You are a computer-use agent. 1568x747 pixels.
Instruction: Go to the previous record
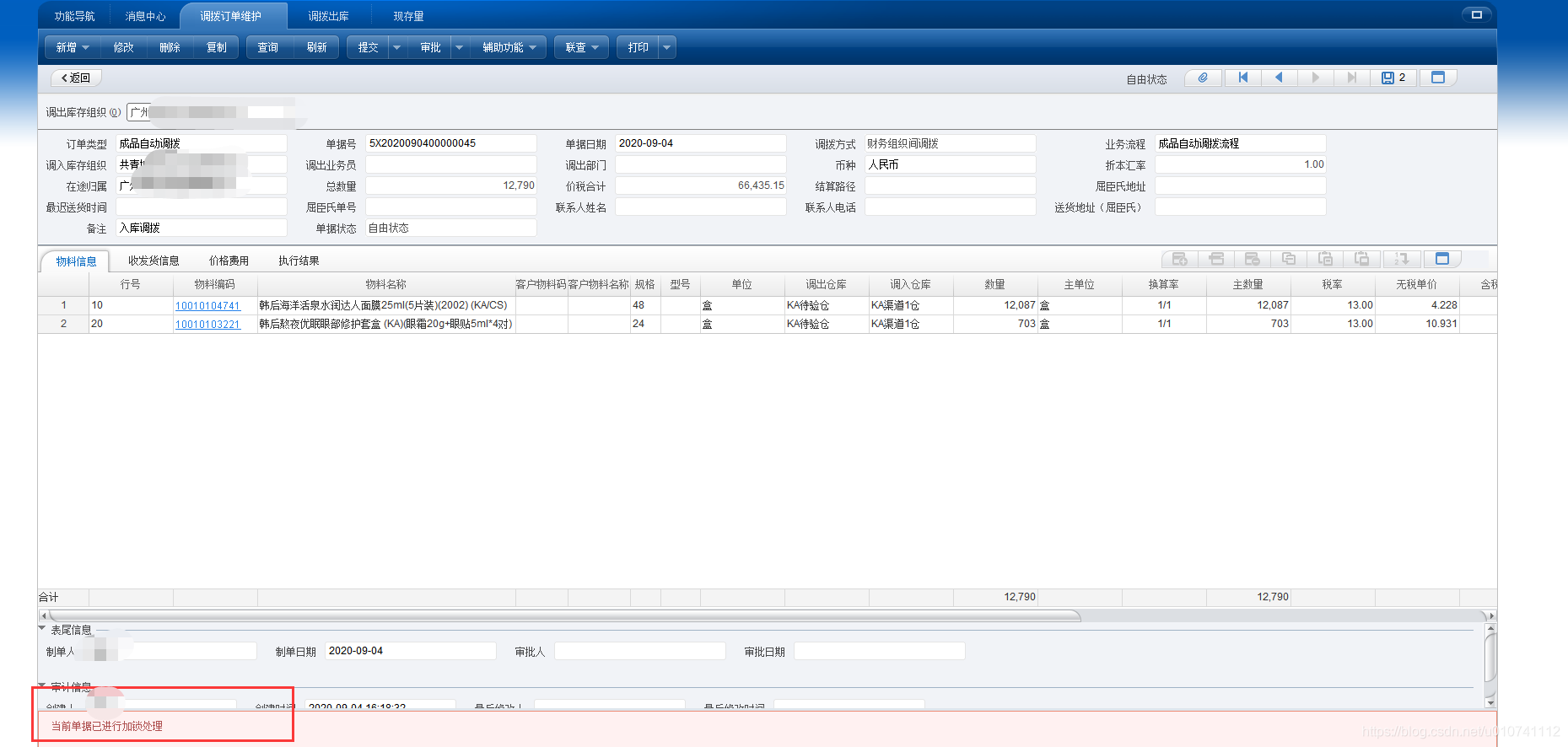pyautogui.click(x=1279, y=78)
